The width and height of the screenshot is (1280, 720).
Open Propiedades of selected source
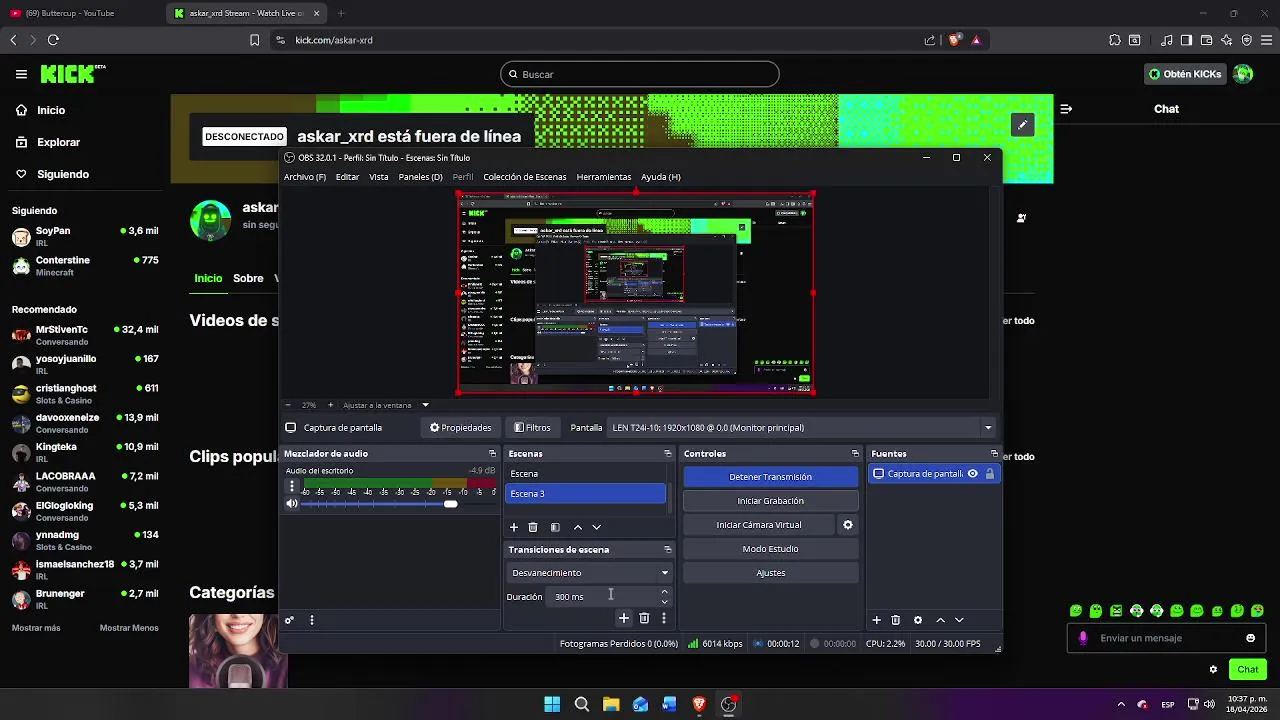point(461,428)
